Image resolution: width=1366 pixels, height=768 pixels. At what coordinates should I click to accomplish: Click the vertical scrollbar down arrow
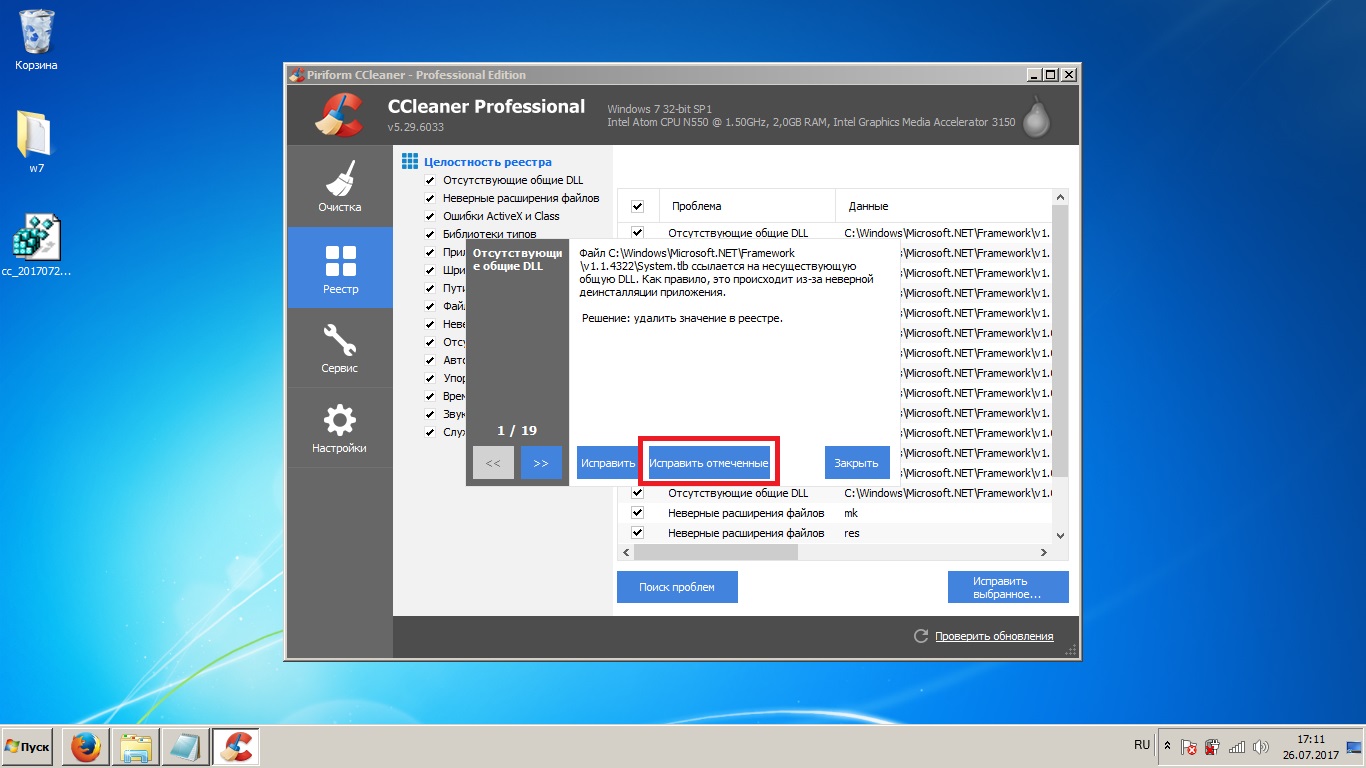pos(1061,536)
